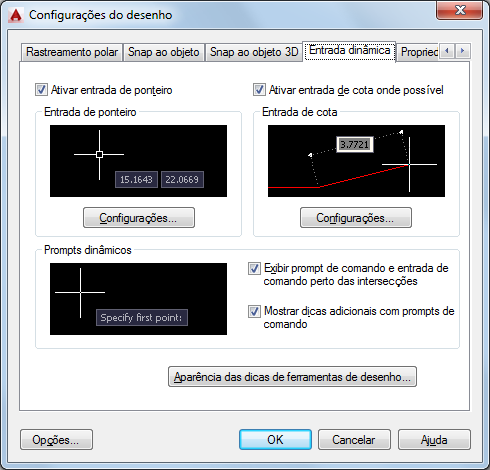Select the Snap ao objeto 3D tab
490x470 pixels.
pos(254,52)
